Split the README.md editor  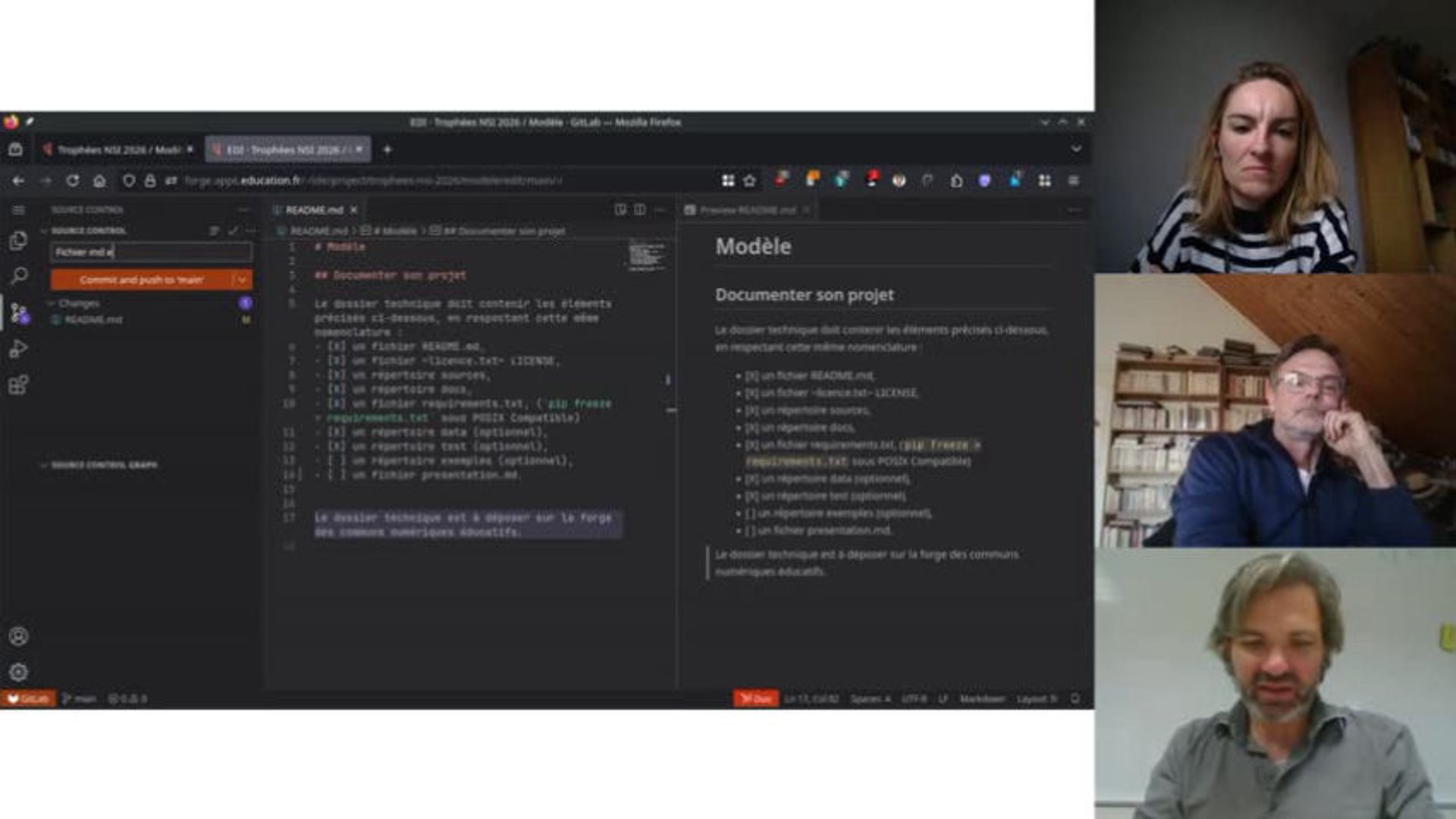click(640, 210)
